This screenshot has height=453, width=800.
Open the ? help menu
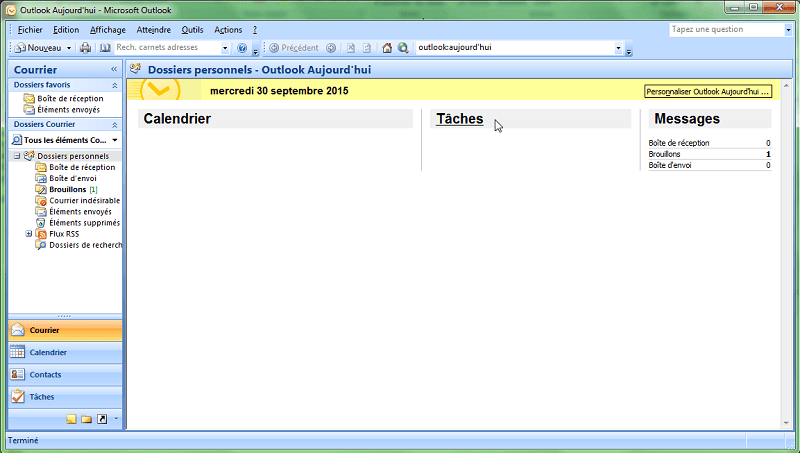click(255, 30)
